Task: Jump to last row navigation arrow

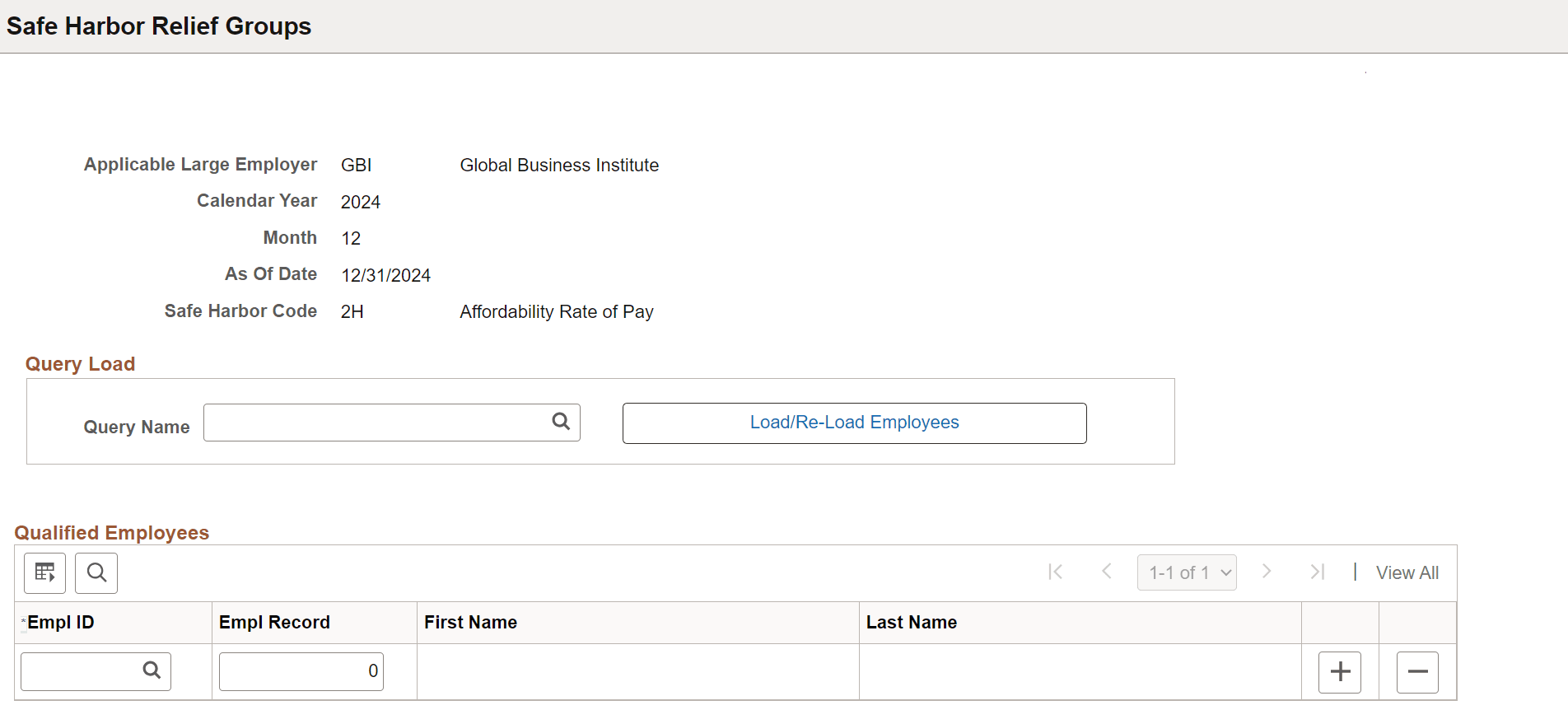Action: pos(1318,572)
